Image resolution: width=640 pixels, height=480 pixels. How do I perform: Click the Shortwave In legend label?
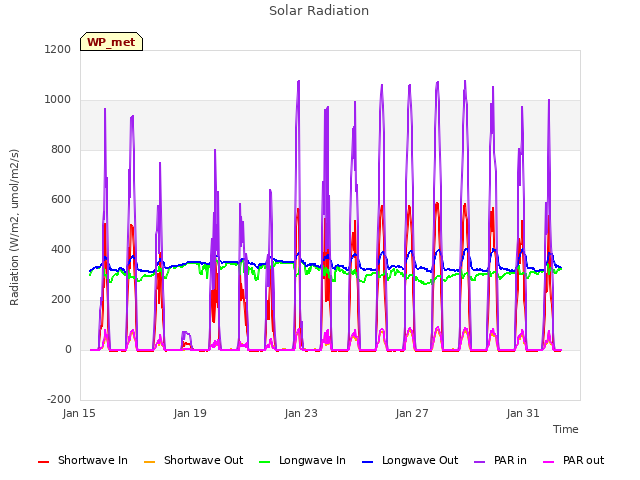coord(93,460)
